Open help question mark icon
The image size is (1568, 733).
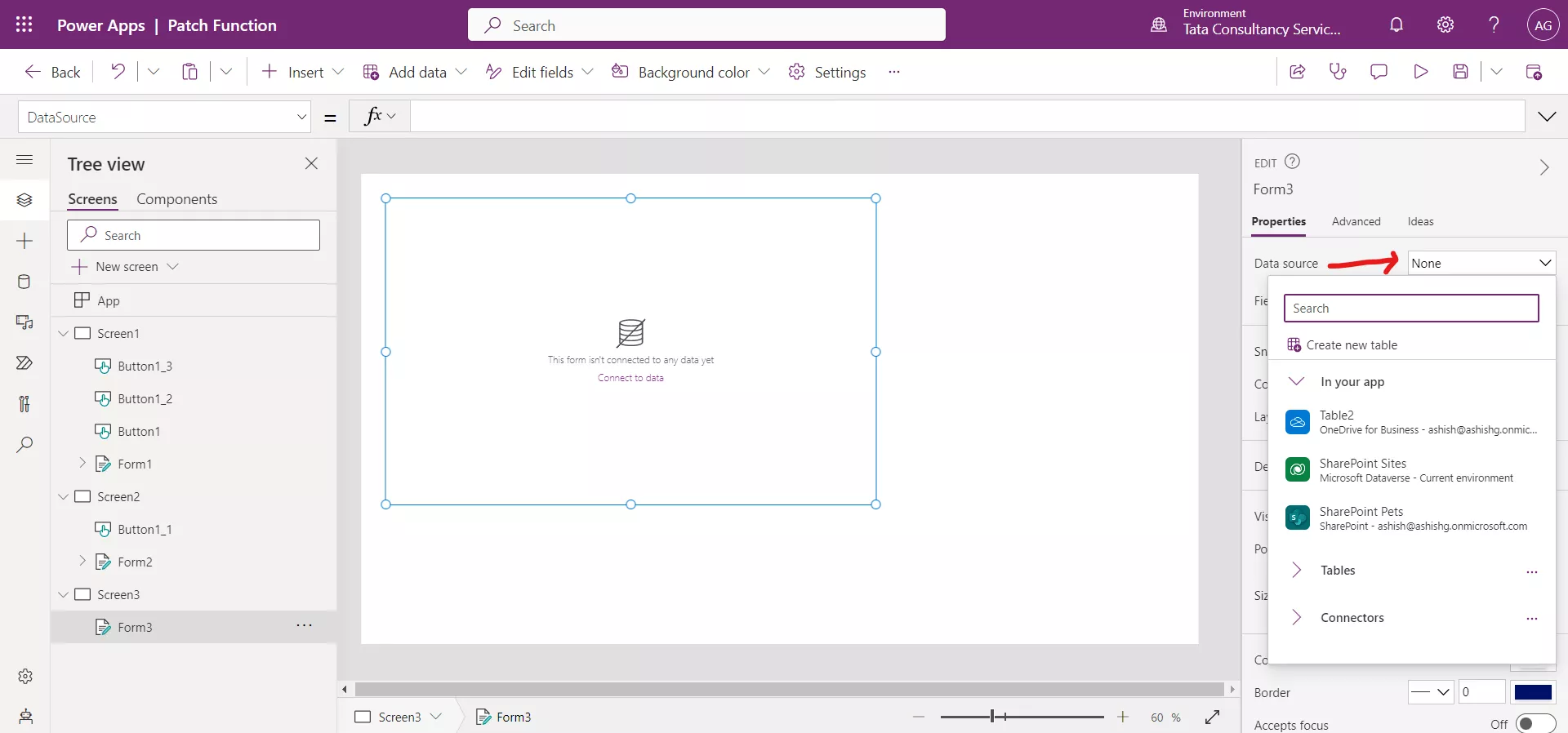[1494, 24]
